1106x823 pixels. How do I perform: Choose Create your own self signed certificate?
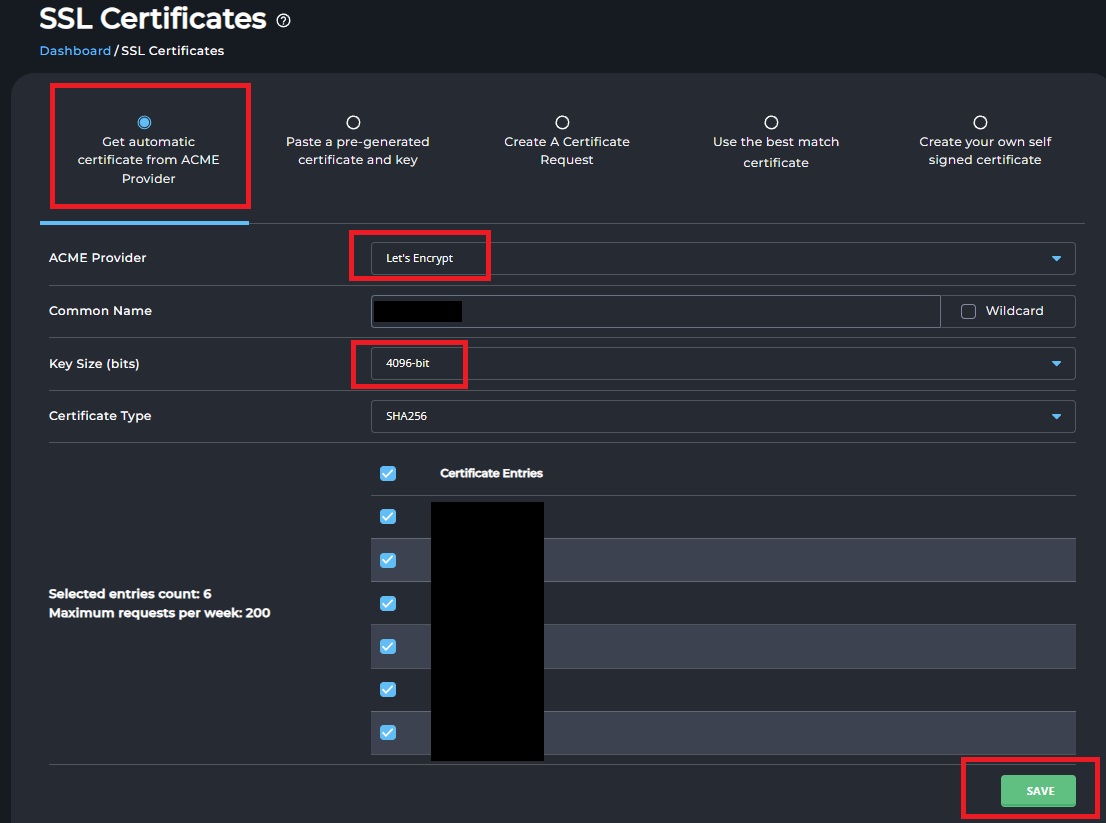click(980, 123)
